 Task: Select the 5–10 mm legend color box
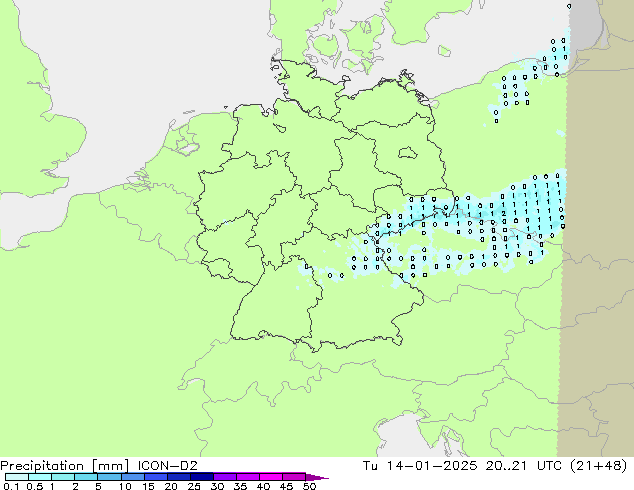click(x=110, y=477)
